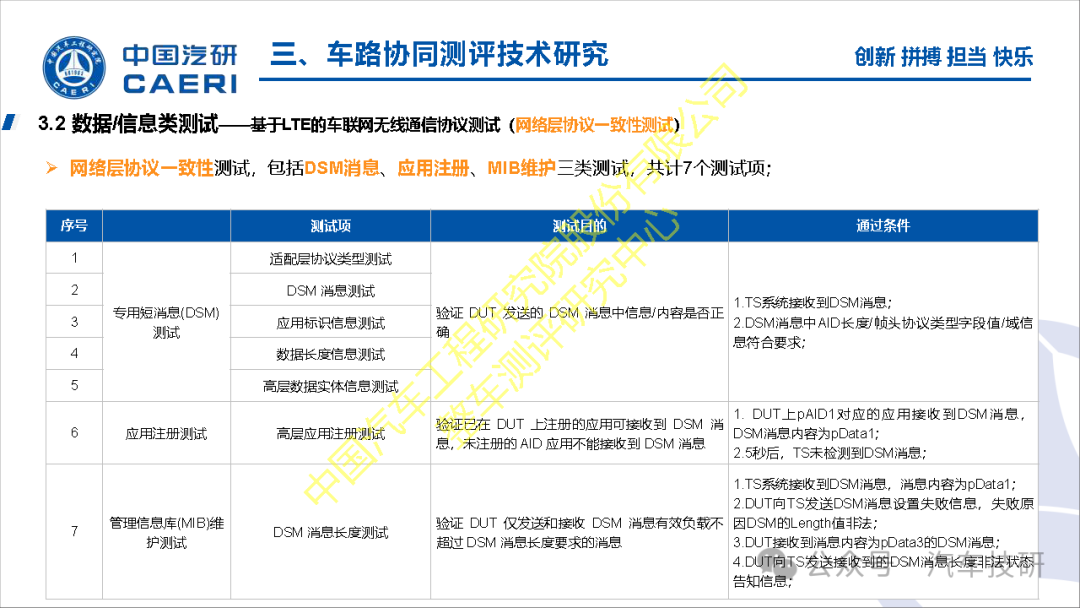Image resolution: width=1080 pixels, height=608 pixels.
Task: Click condition 3.DUT接收到消息内容为pData3的DSM消息
Action: 866,542
